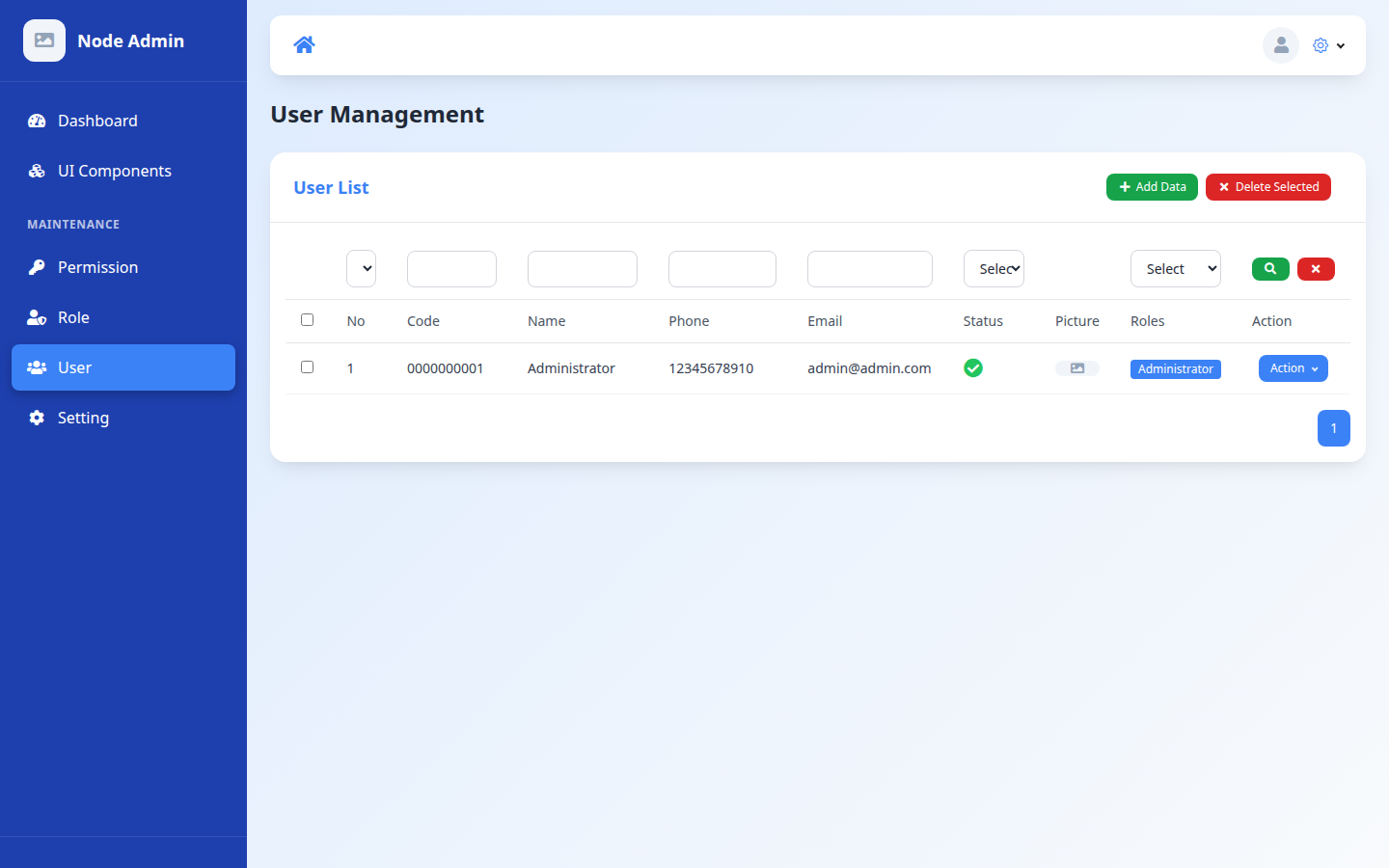This screenshot has height=868, width=1389.
Task: Click the code cell 0000000001
Action: click(x=446, y=368)
